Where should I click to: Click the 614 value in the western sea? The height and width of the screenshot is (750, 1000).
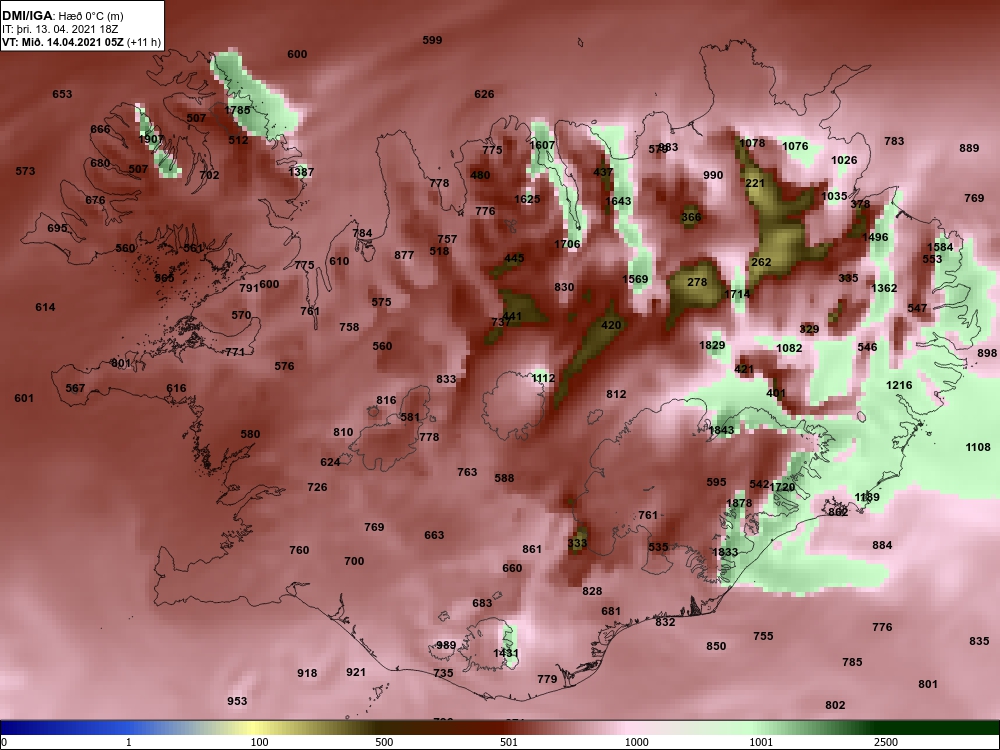coord(45,307)
